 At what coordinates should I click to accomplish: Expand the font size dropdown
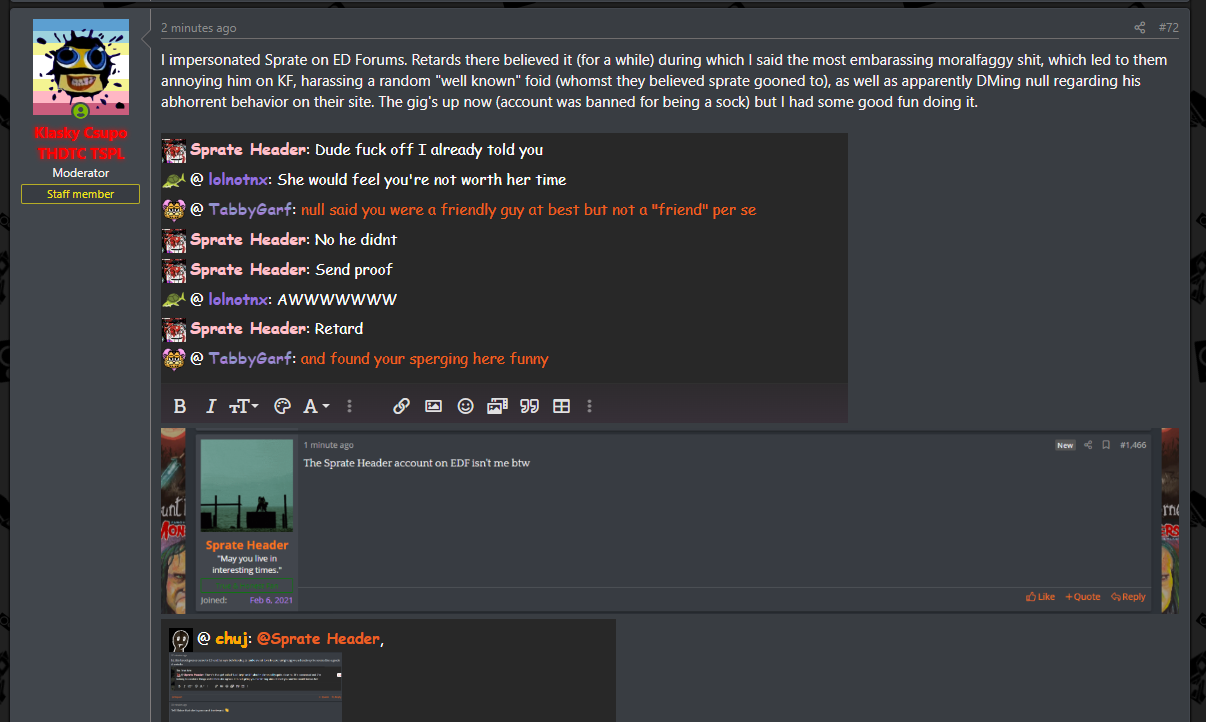pyautogui.click(x=244, y=406)
